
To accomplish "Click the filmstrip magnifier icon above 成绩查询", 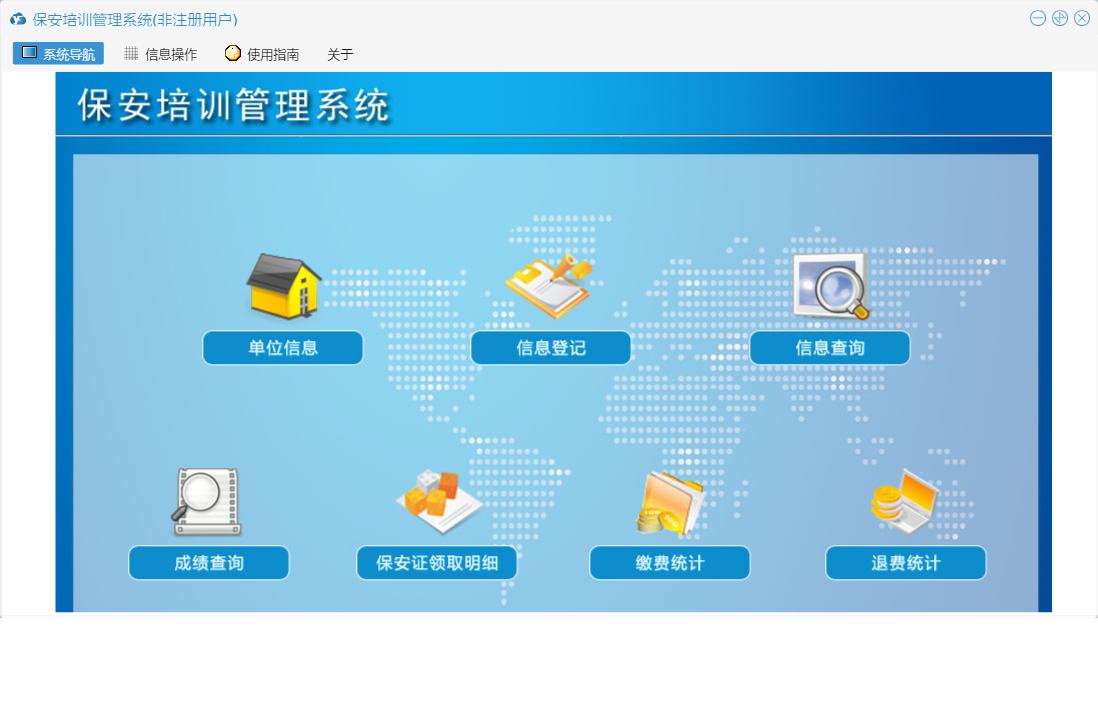I will [207, 502].
